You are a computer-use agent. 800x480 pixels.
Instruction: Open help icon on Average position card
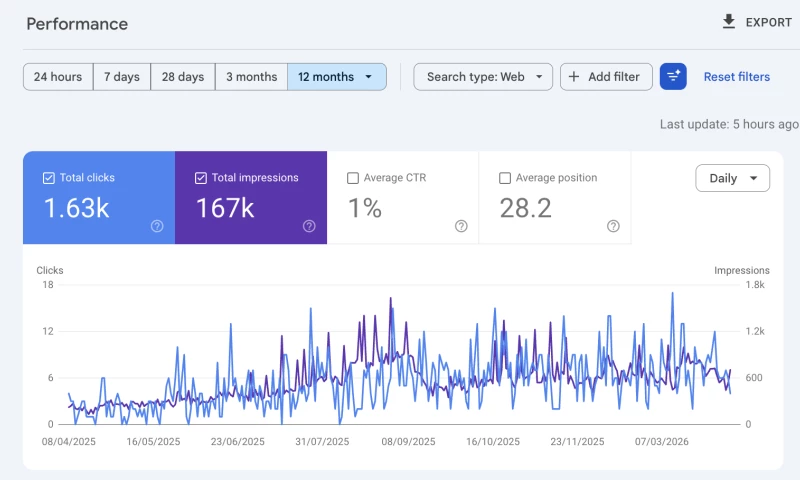click(x=613, y=226)
